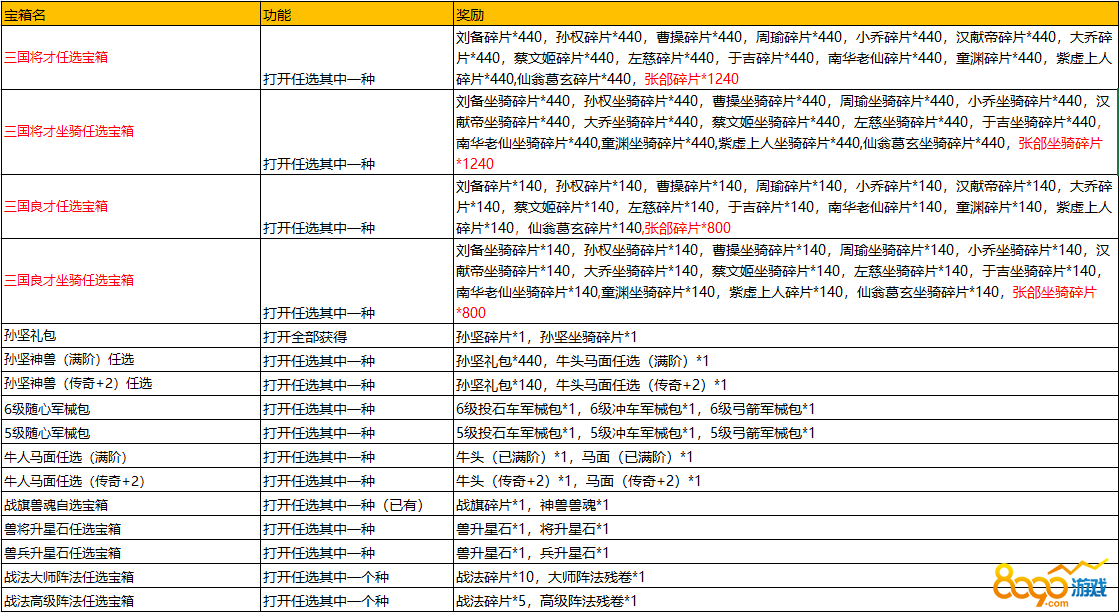This screenshot has width=1119, height=612.
Task: Click the 孙坚神兽（满阶）任选 cell
Action: pos(70,361)
